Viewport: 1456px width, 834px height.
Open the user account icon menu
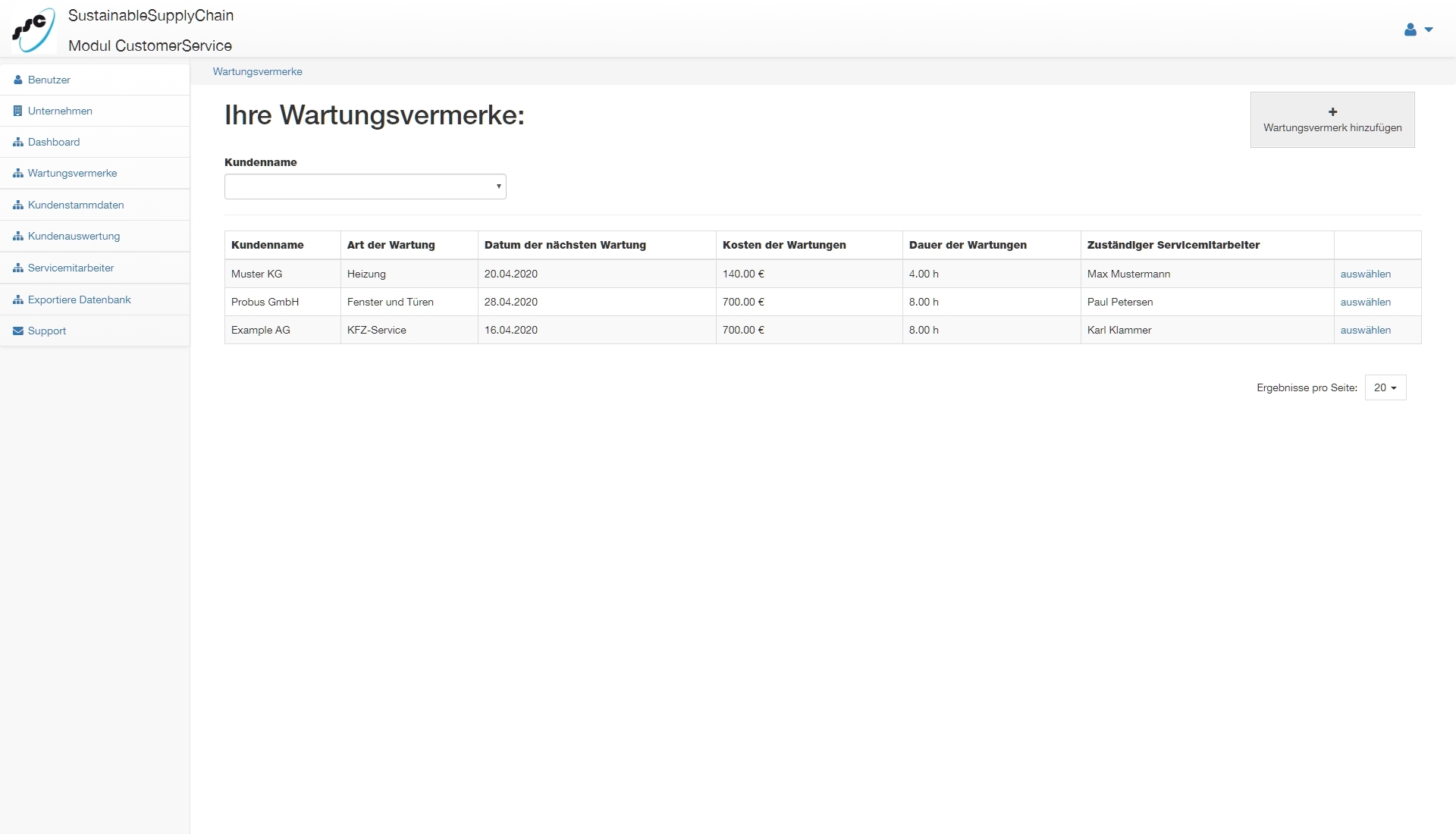coord(1410,30)
